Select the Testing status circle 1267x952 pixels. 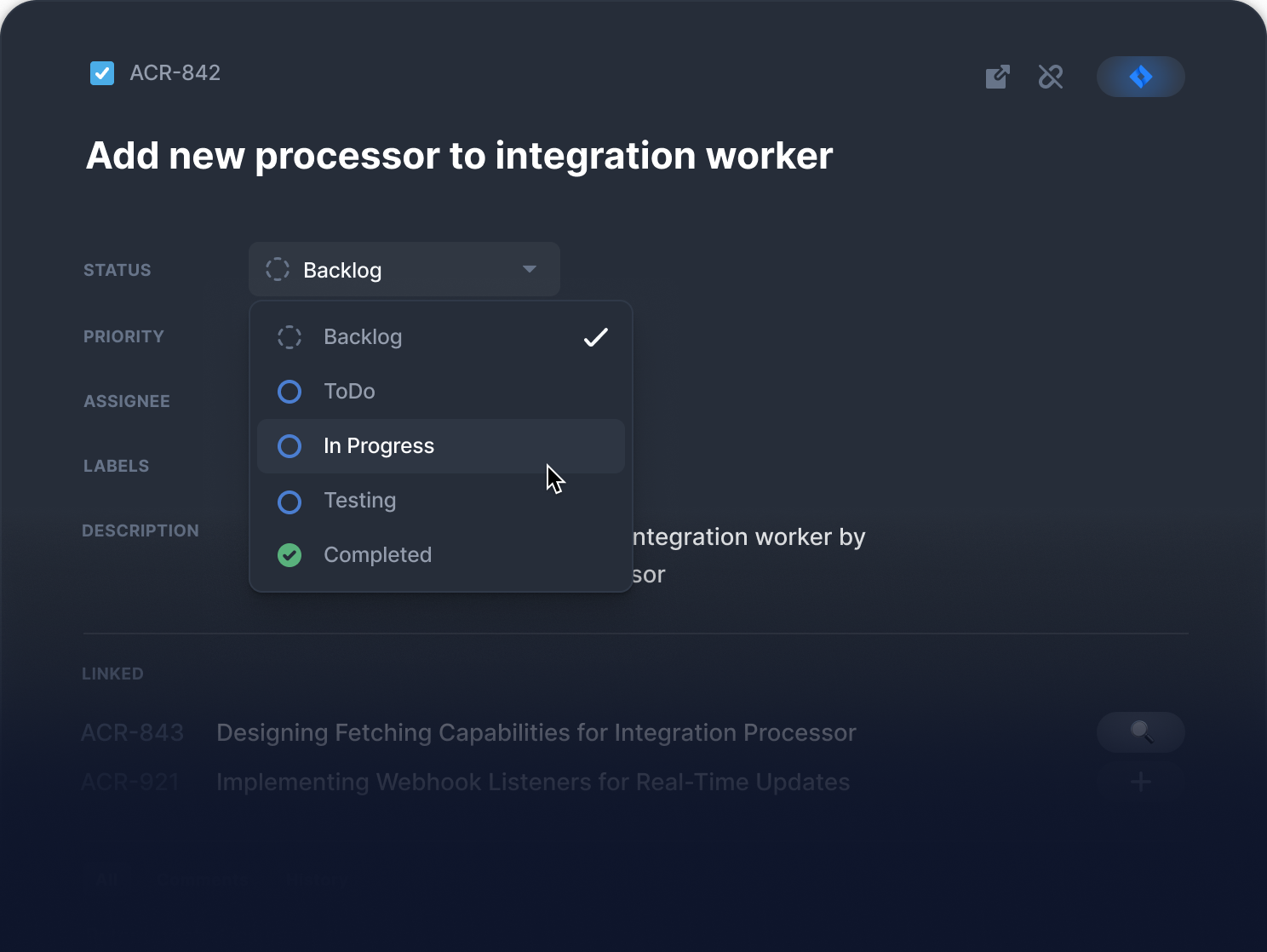(290, 502)
